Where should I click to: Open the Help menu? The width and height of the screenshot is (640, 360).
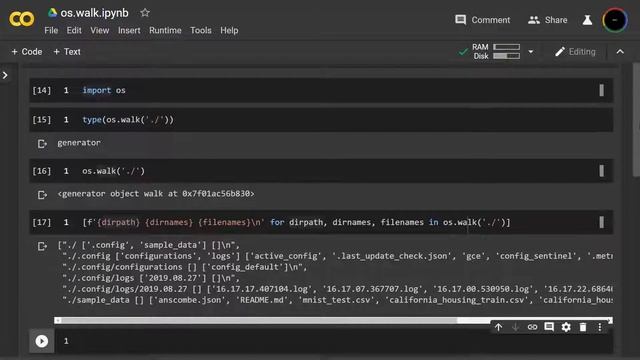pyautogui.click(x=229, y=31)
